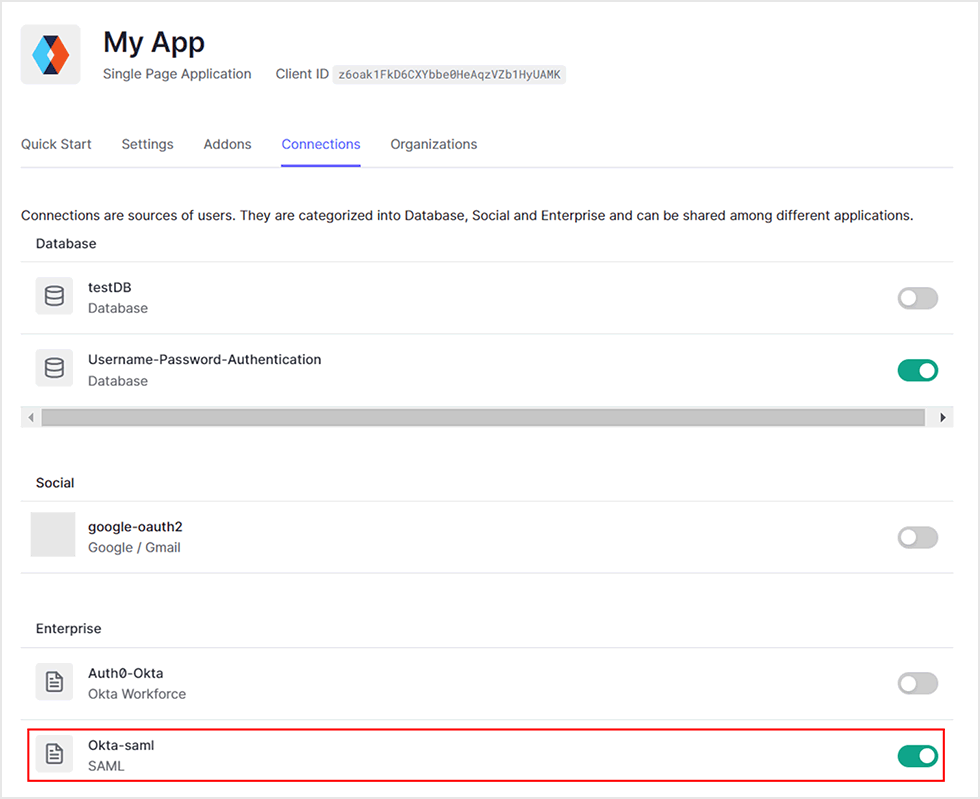Open the Organizations tab

click(x=434, y=144)
